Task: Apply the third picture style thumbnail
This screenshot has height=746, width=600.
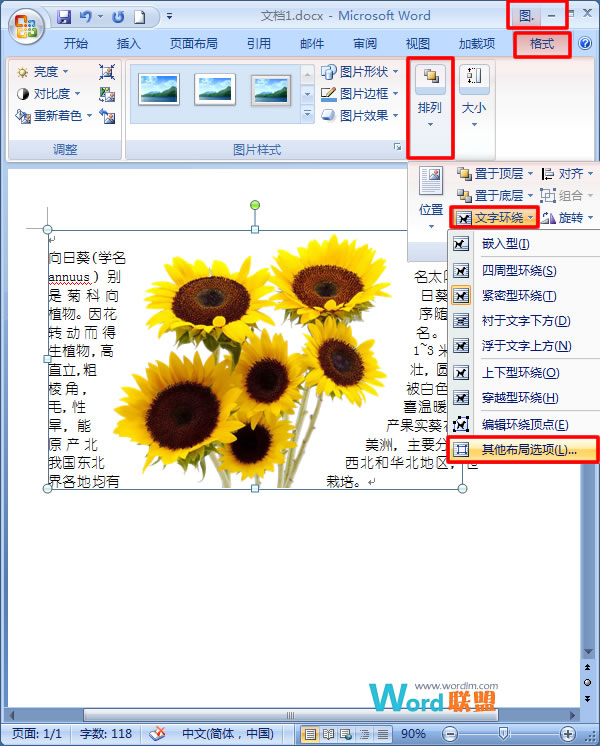Action: pos(271,89)
